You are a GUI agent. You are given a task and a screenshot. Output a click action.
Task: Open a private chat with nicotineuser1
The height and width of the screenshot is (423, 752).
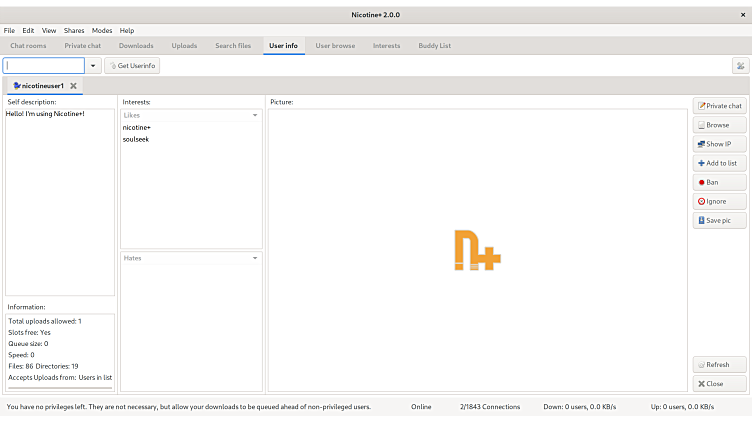[x=719, y=106]
